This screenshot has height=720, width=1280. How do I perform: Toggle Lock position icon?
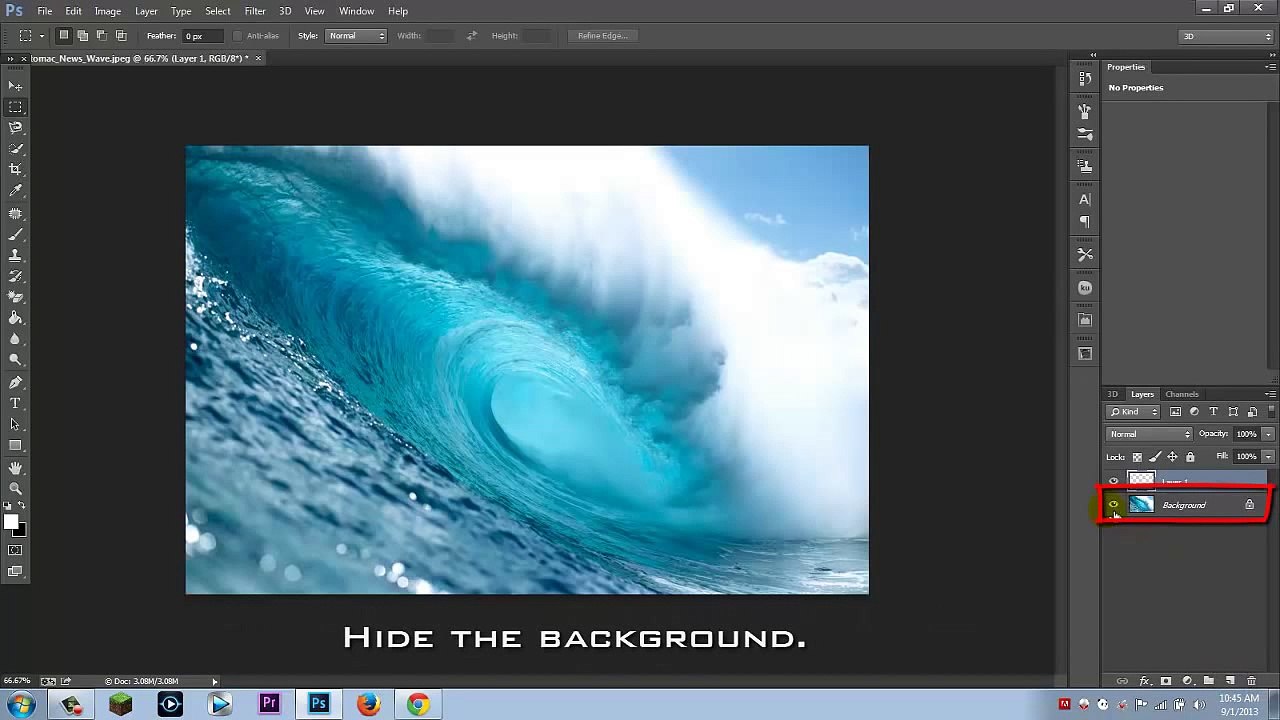point(1172,457)
